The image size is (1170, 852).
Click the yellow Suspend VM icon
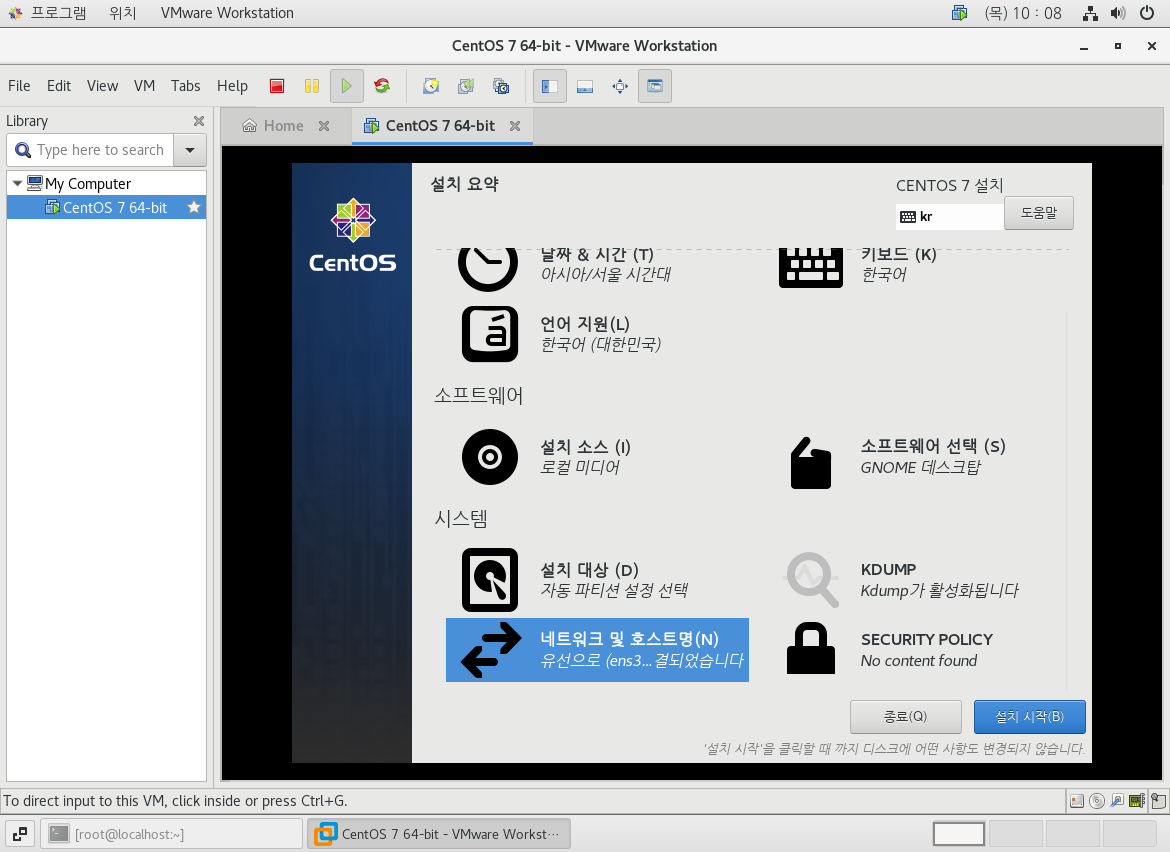tap(312, 86)
